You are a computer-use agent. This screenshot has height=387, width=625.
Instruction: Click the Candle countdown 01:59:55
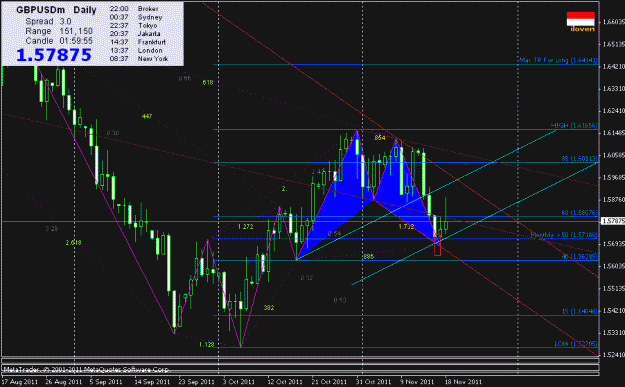click(x=59, y=41)
